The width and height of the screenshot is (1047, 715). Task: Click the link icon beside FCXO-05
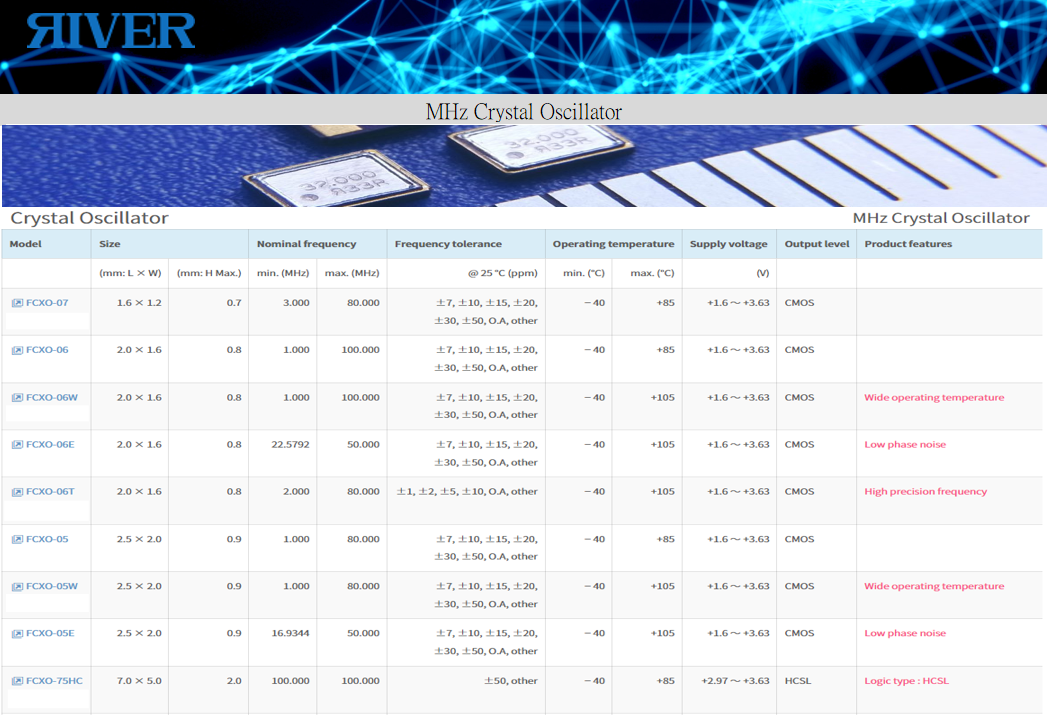pos(17,540)
